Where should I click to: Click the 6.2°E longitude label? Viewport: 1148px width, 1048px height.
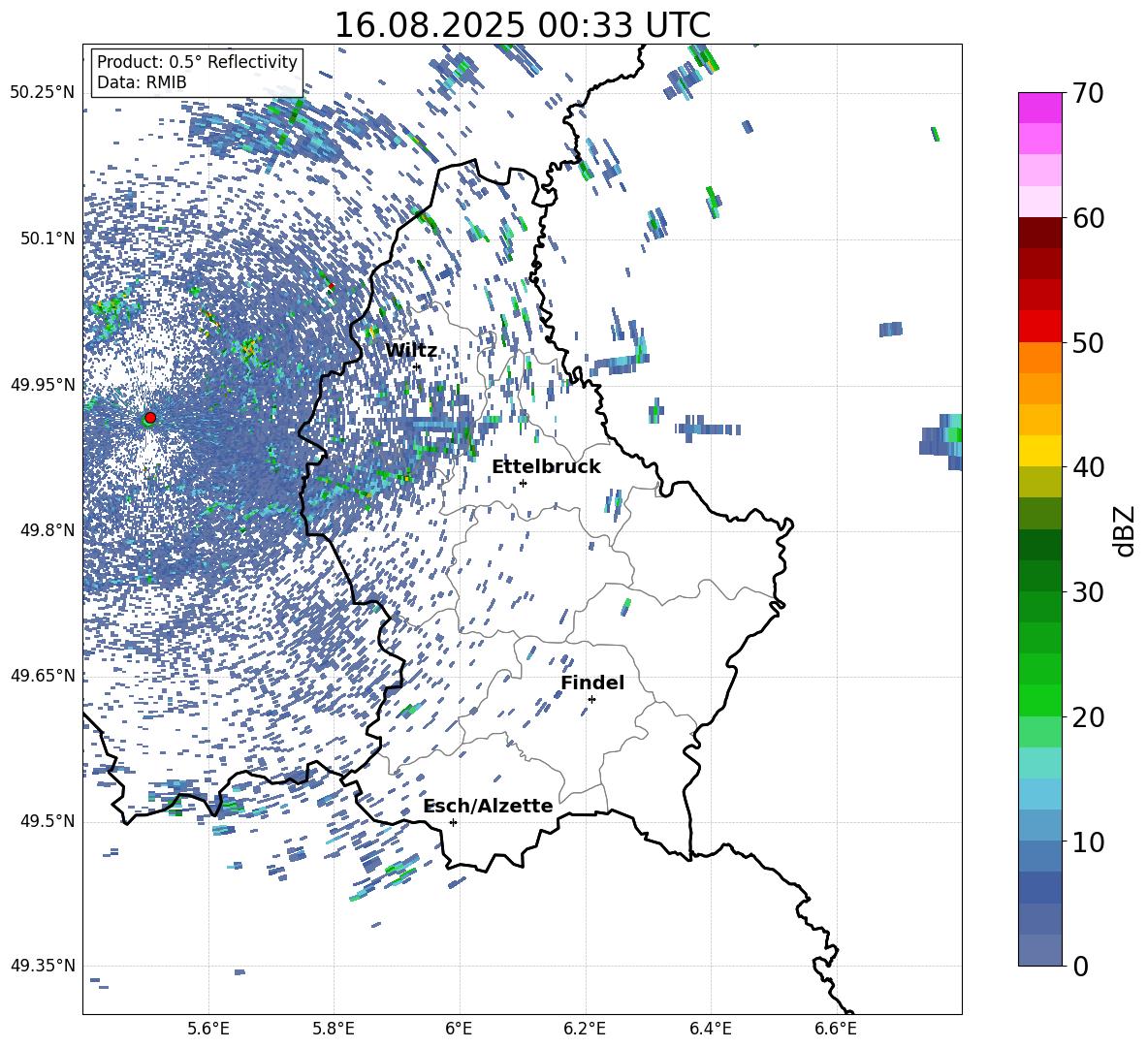[x=585, y=1029]
